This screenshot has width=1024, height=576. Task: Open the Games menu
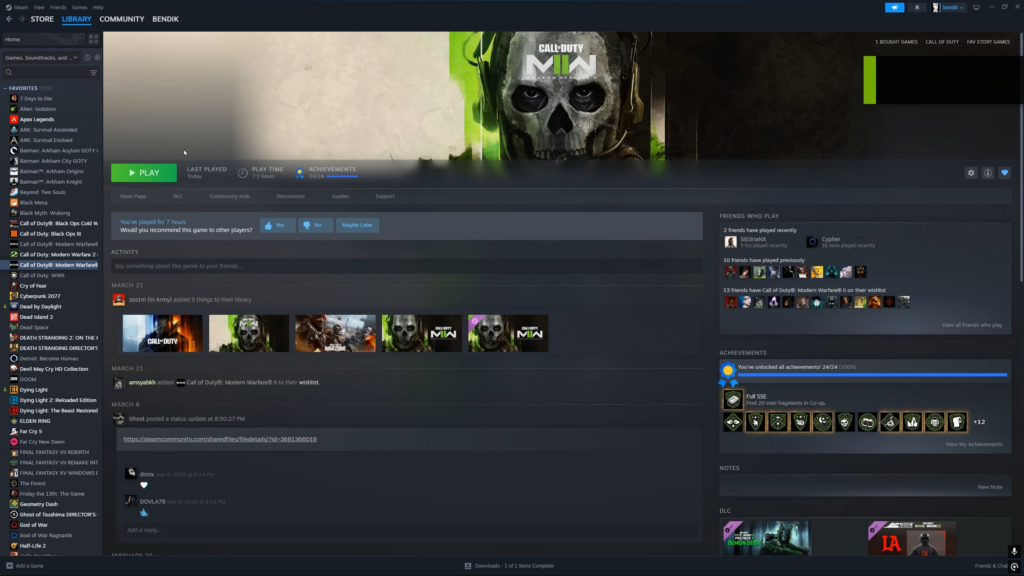[80, 7]
